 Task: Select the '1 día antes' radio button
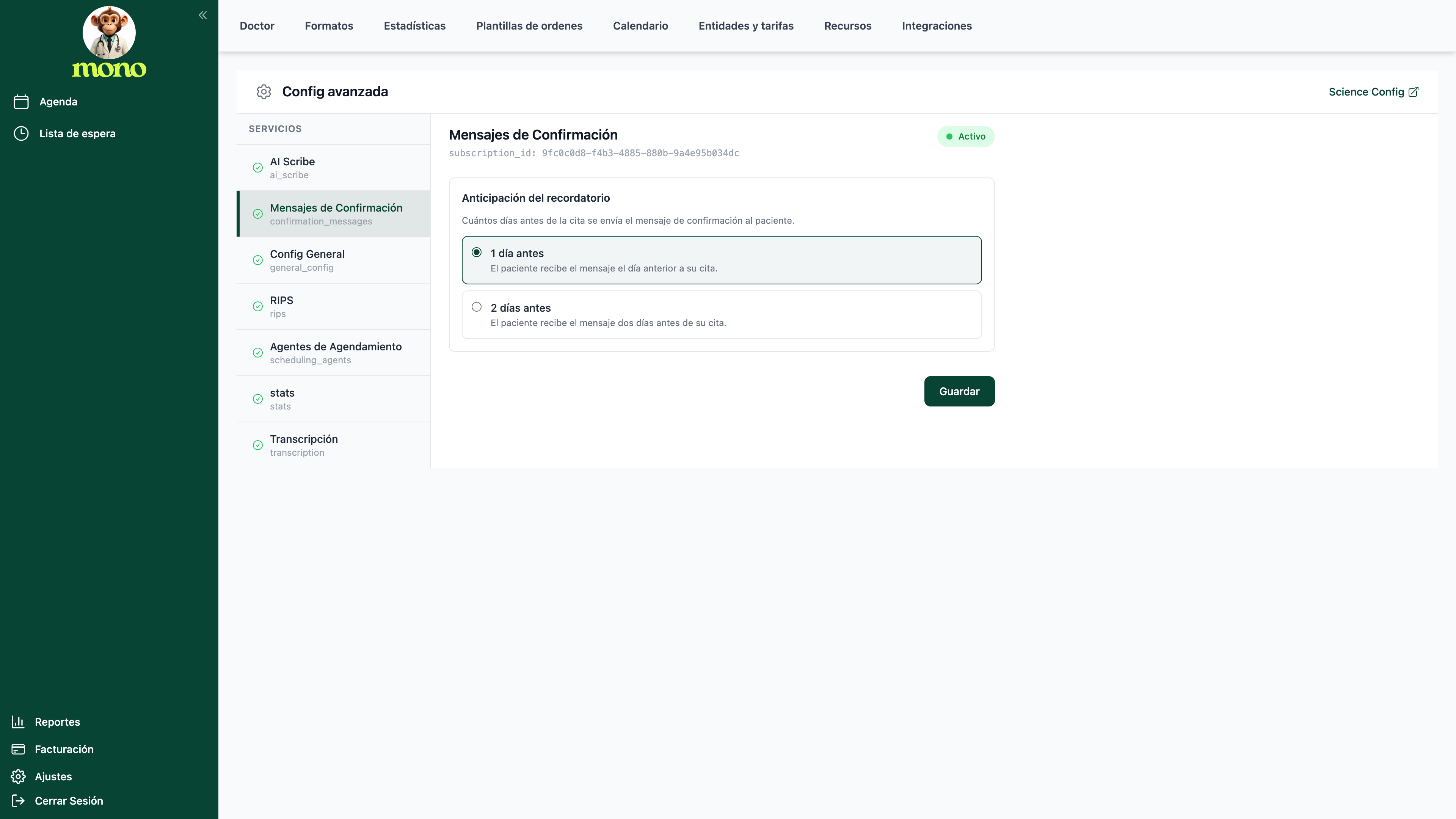477,252
